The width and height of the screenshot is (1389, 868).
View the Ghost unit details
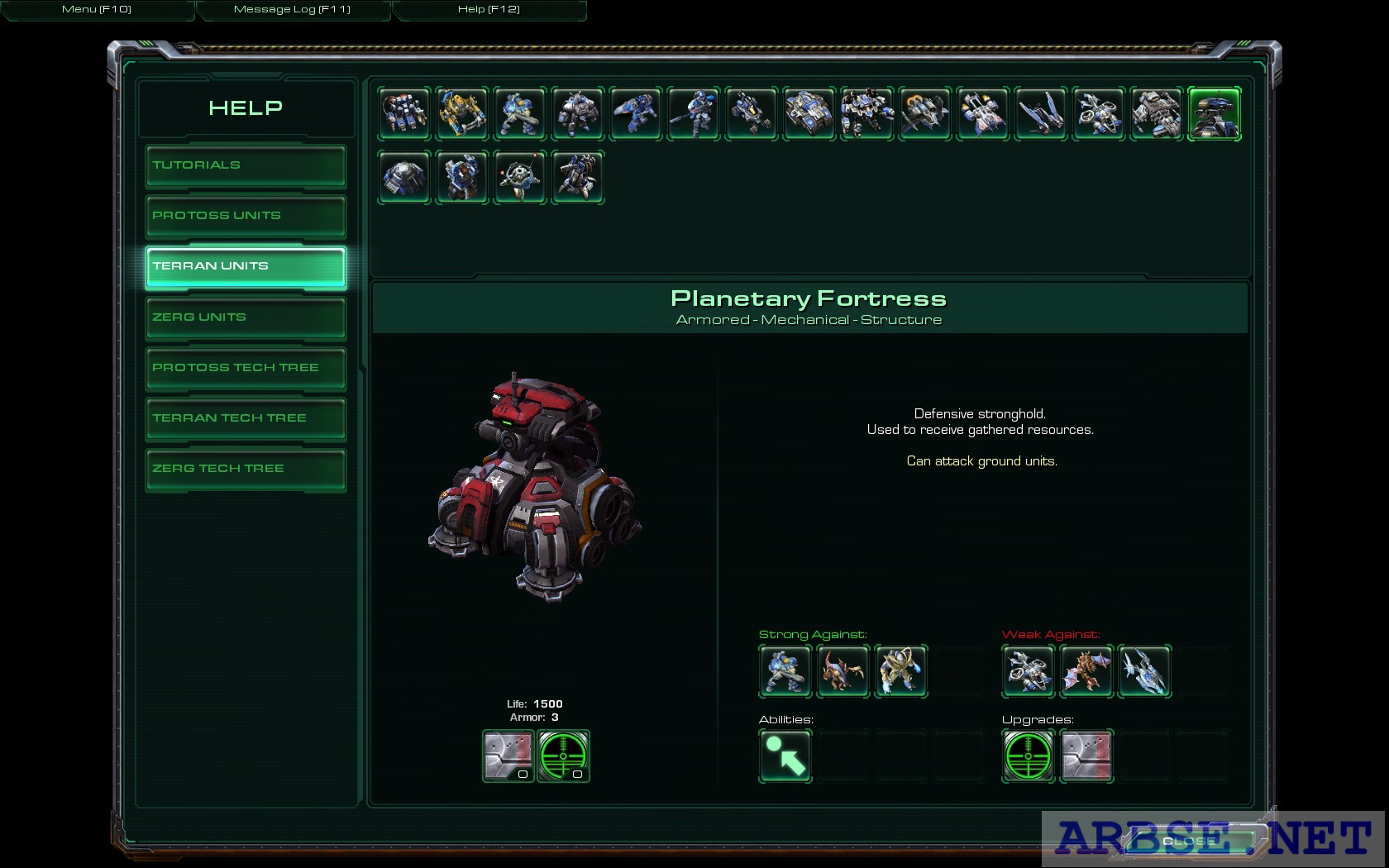pyautogui.click(x=694, y=113)
